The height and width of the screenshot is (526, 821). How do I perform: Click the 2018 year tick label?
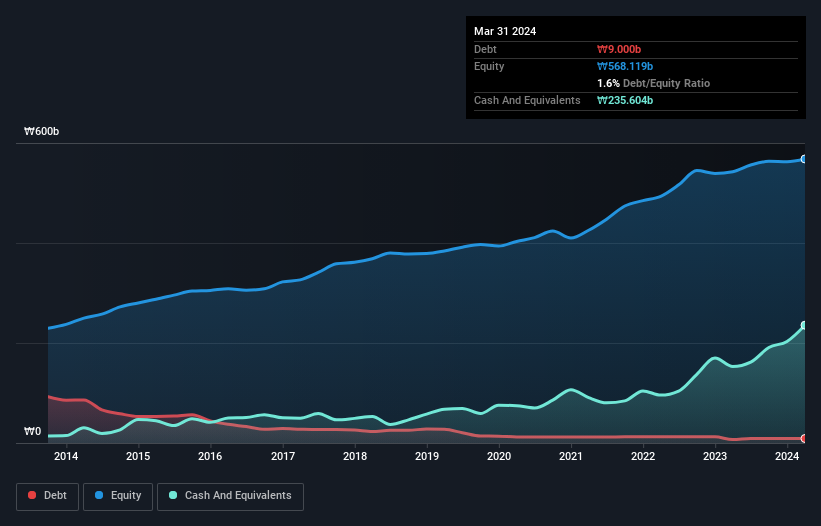(354, 457)
